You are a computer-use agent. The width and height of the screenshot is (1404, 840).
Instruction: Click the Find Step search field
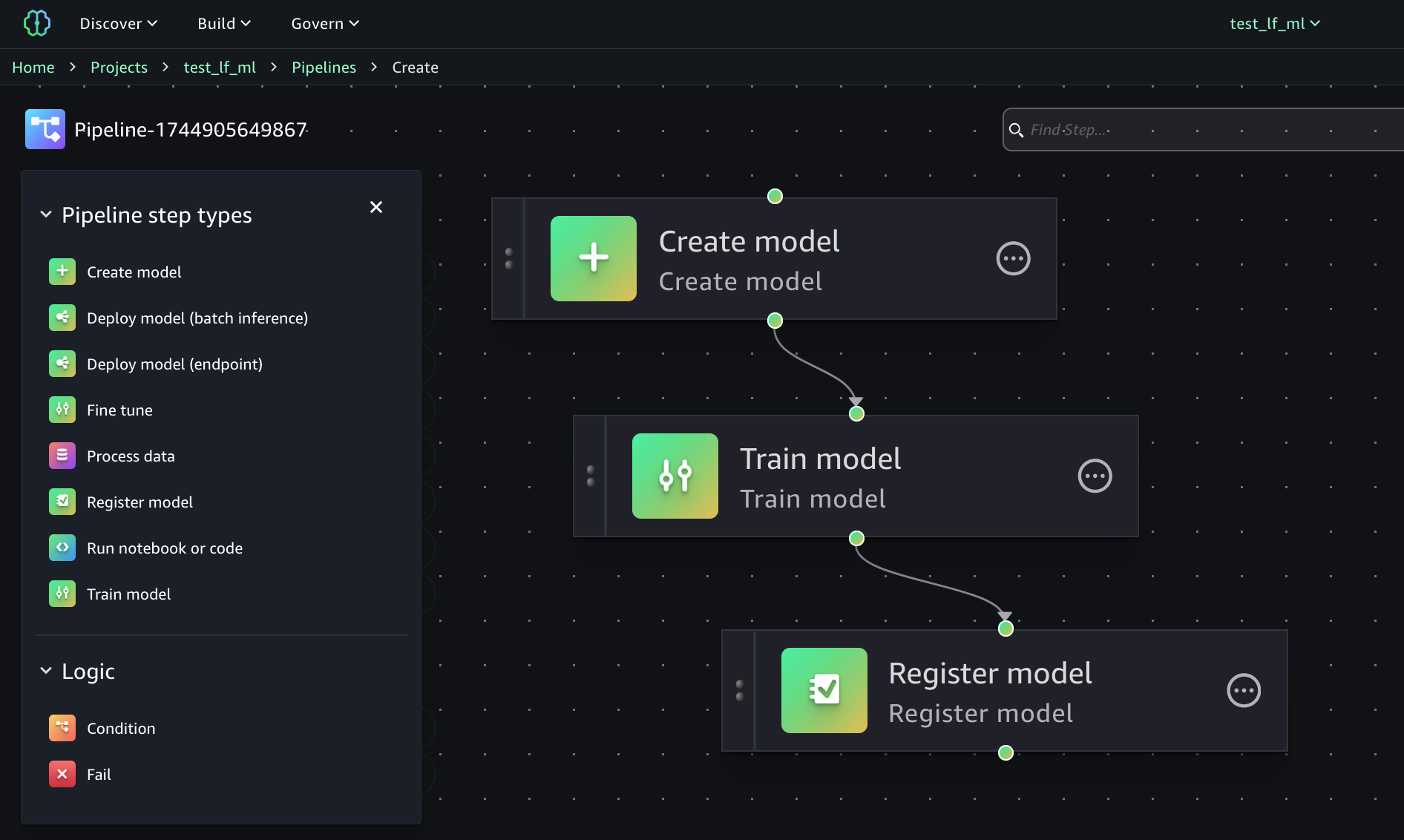(x=1210, y=130)
